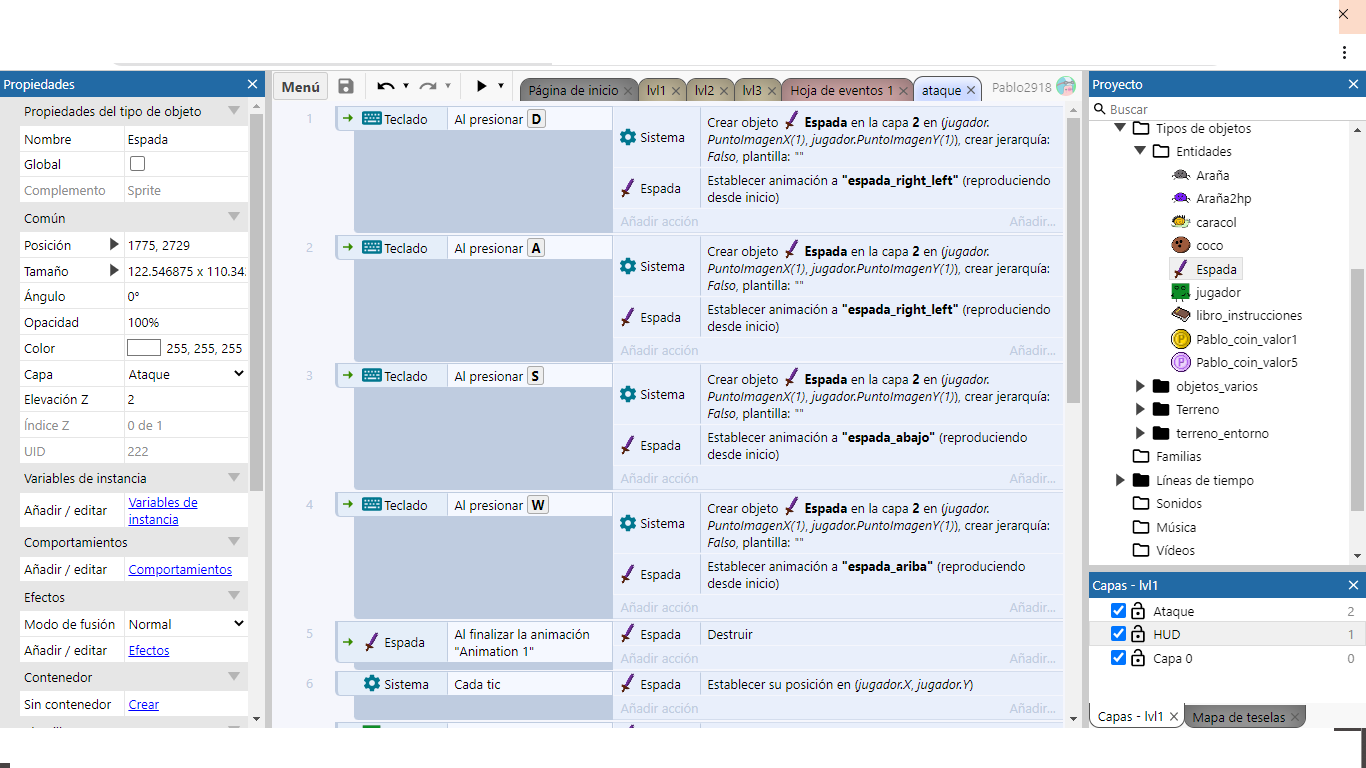The height and width of the screenshot is (768, 1366).
Task: Open Modo de fusión dropdown
Action: (x=186, y=624)
